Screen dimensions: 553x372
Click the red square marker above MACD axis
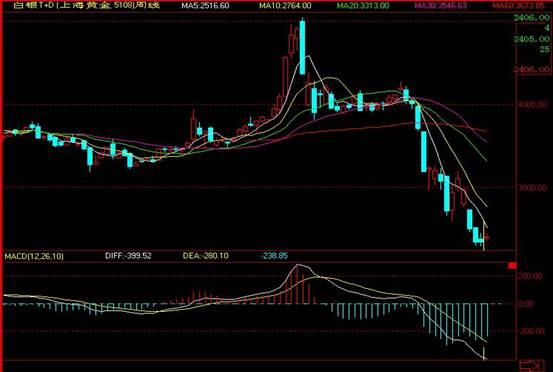coord(512,265)
